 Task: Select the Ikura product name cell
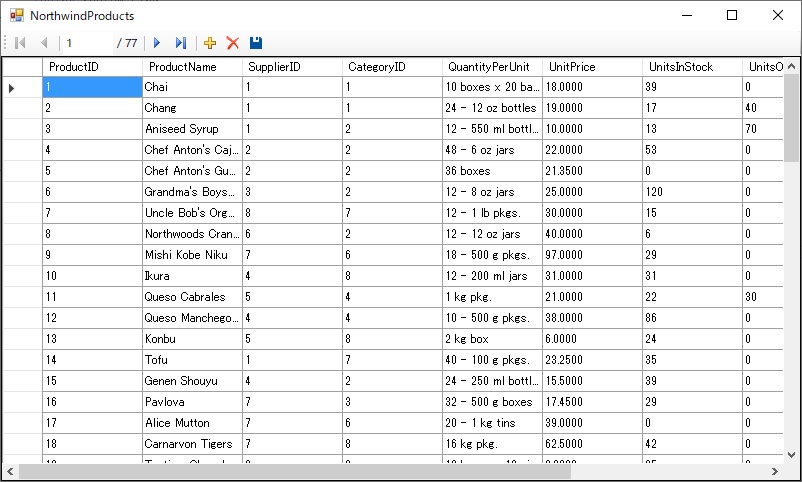tap(192, 276)
